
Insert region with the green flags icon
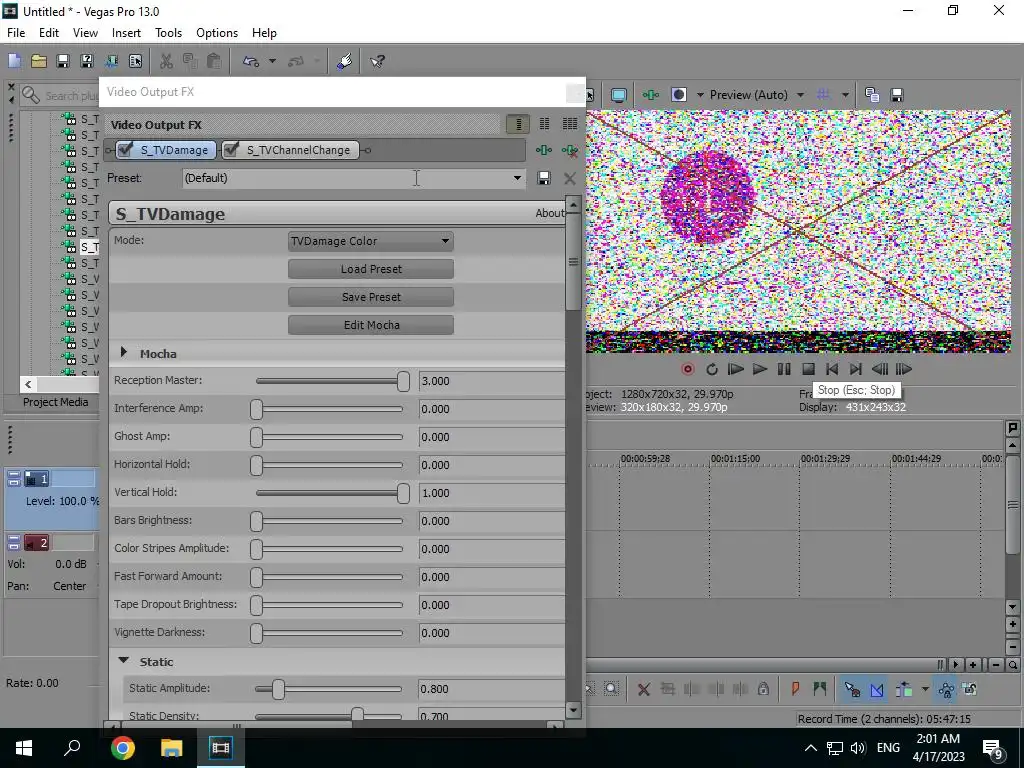click(820, 689)
